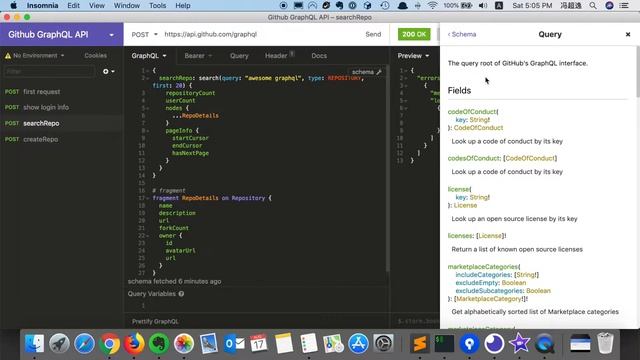Image resolution: width=640 pixels, height=360 pixels.
Task: Close the Query schema docs panel
Action: click(x=628, y=34)
